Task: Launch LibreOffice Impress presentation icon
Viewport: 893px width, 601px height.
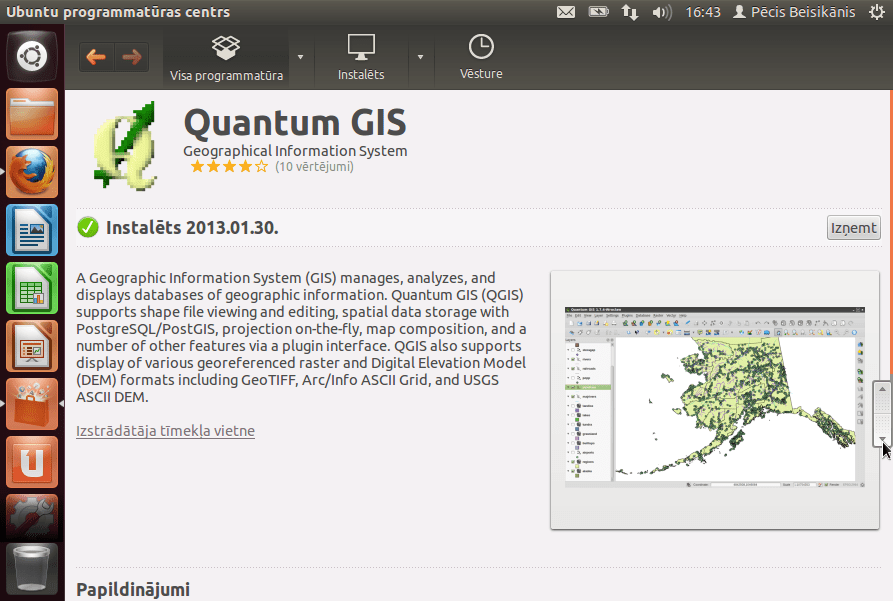Action: pyautogui.click(x=32, y=346)
